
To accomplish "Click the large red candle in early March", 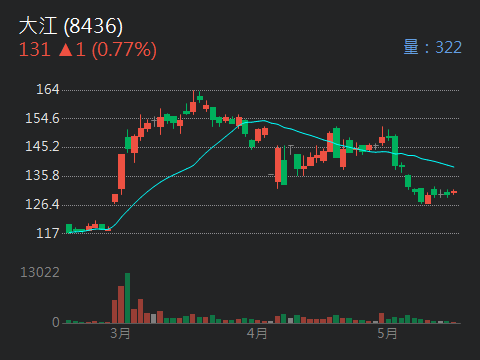I will (121, 173).
